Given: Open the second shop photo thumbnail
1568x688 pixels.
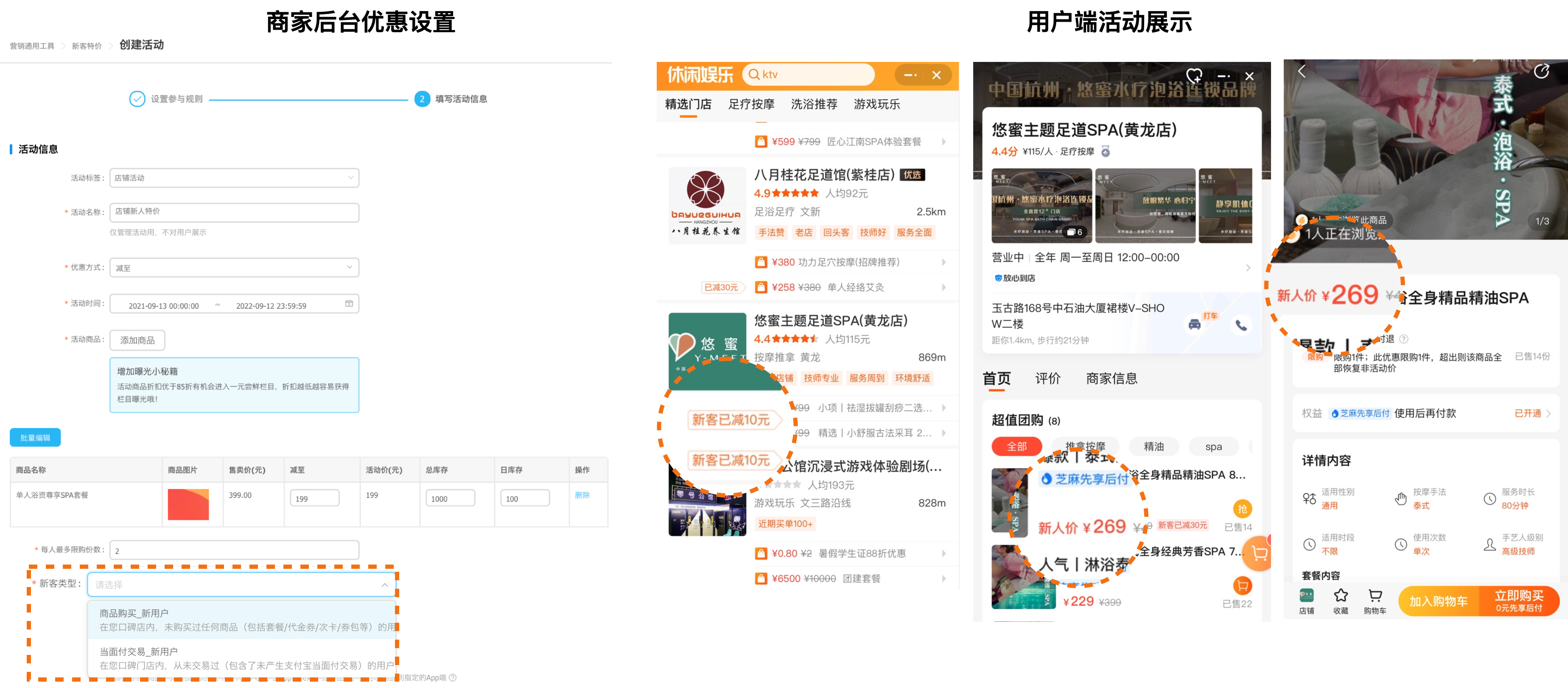Looking at the screenshot, I should click(1145, 206).
